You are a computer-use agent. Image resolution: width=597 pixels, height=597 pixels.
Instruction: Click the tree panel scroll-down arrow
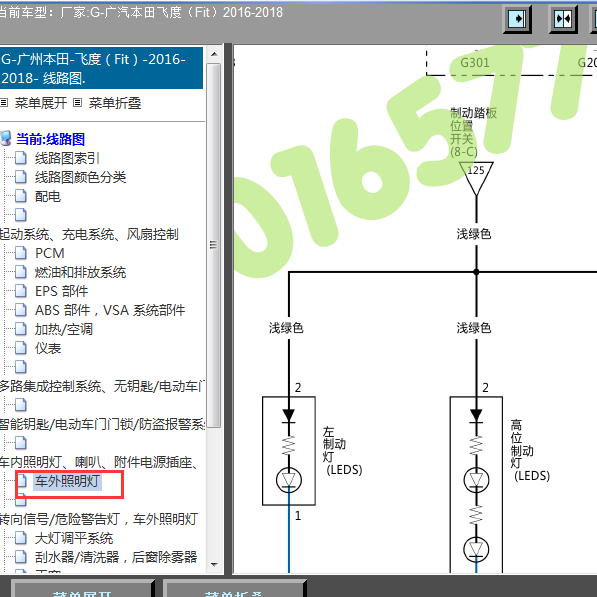214,565
